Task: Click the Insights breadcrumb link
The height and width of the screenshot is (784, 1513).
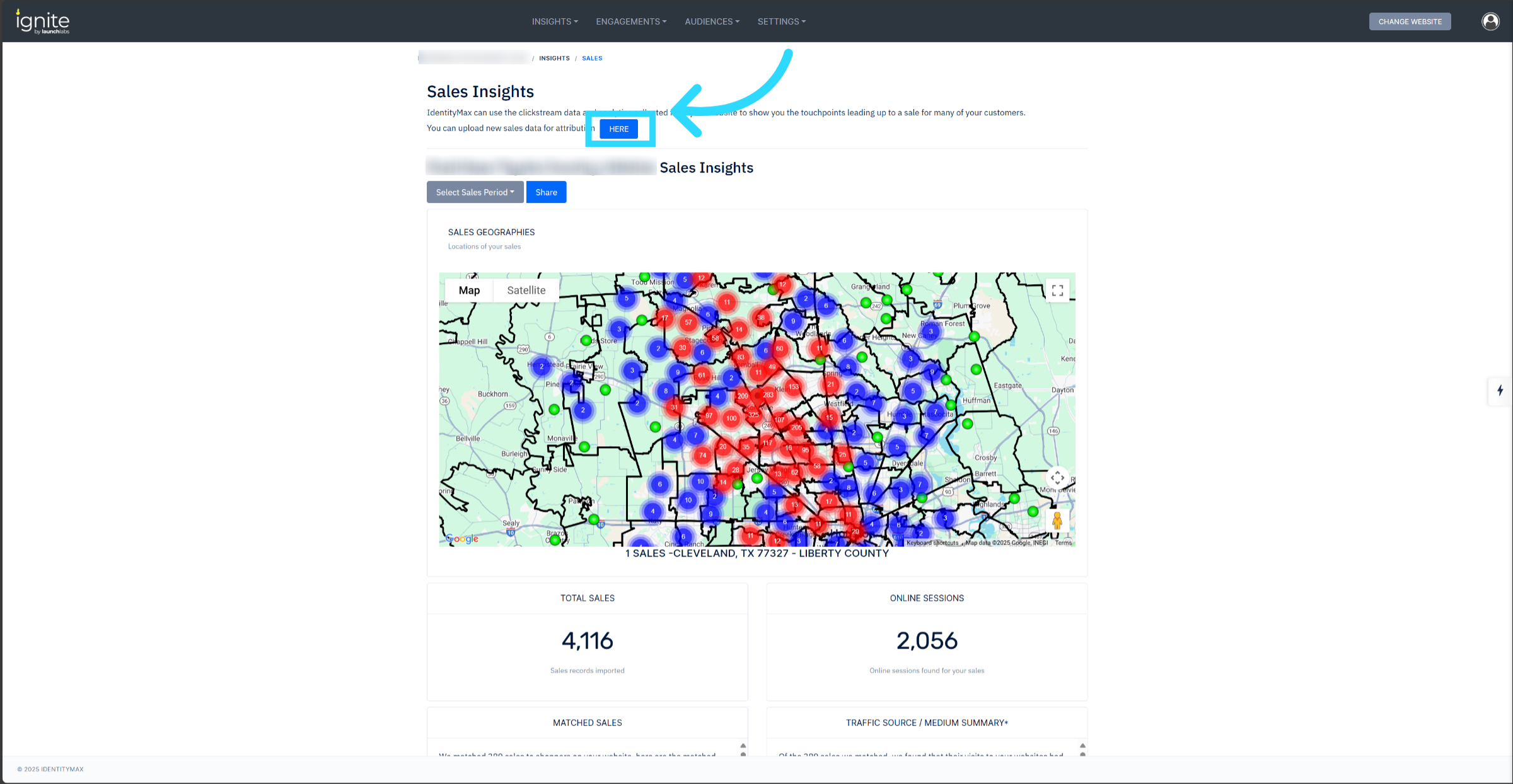Action: coord(554,58)
